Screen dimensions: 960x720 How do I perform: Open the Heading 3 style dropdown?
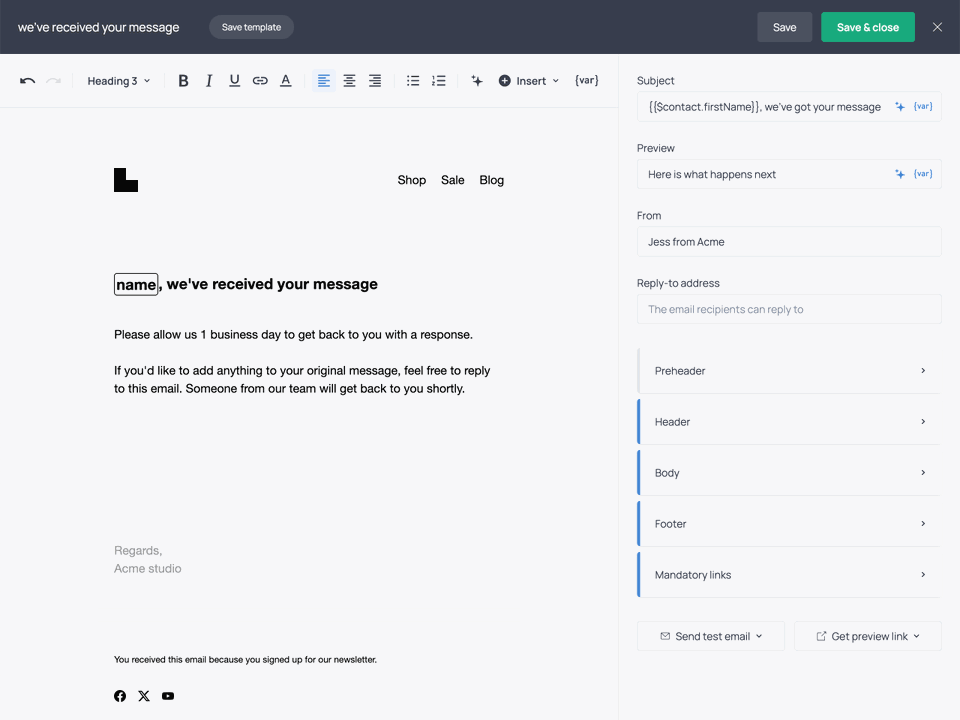coord(118,80)
